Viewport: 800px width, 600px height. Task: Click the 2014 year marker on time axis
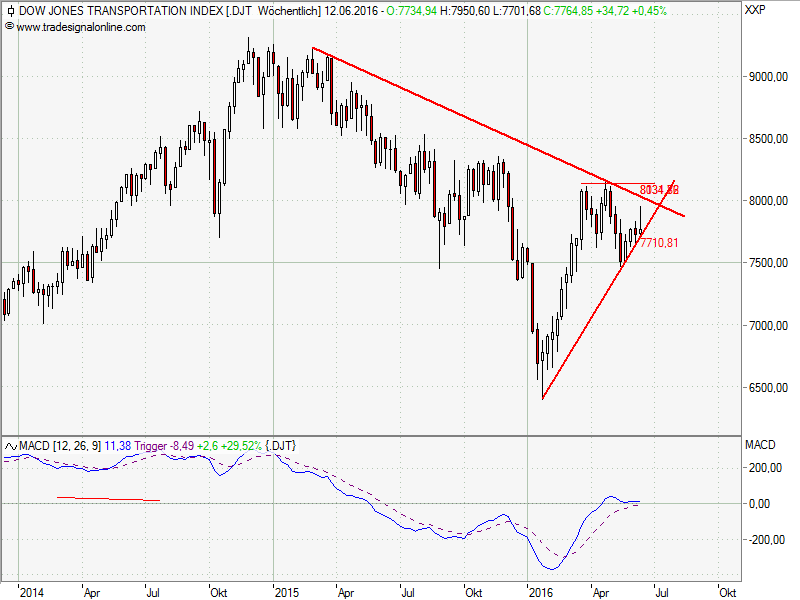point(31,591)
